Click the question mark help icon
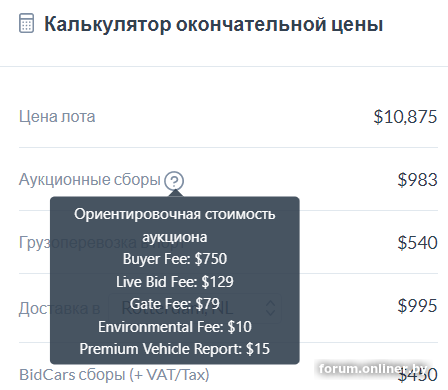The width and height of the screenshot is (448, 390). tap(174, 181)
